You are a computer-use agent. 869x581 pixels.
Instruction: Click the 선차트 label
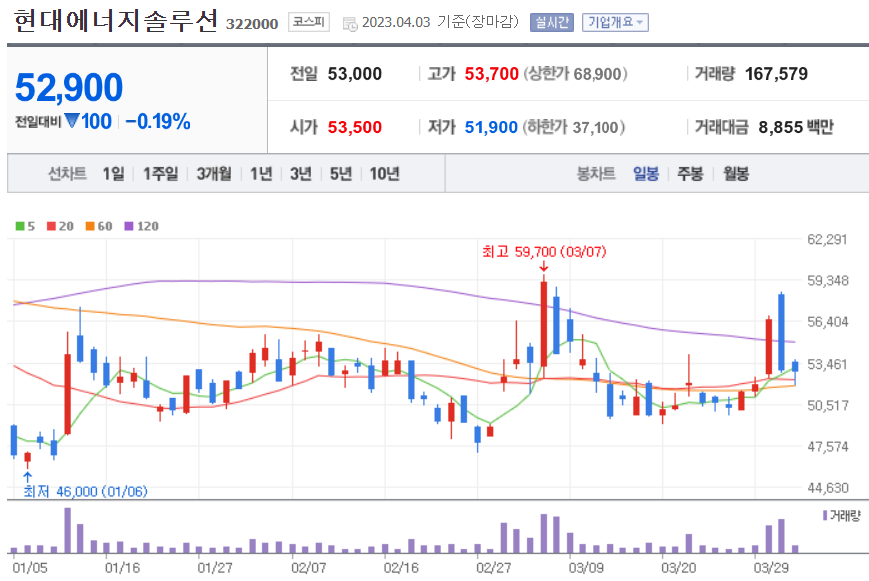[x=67, y=174]
